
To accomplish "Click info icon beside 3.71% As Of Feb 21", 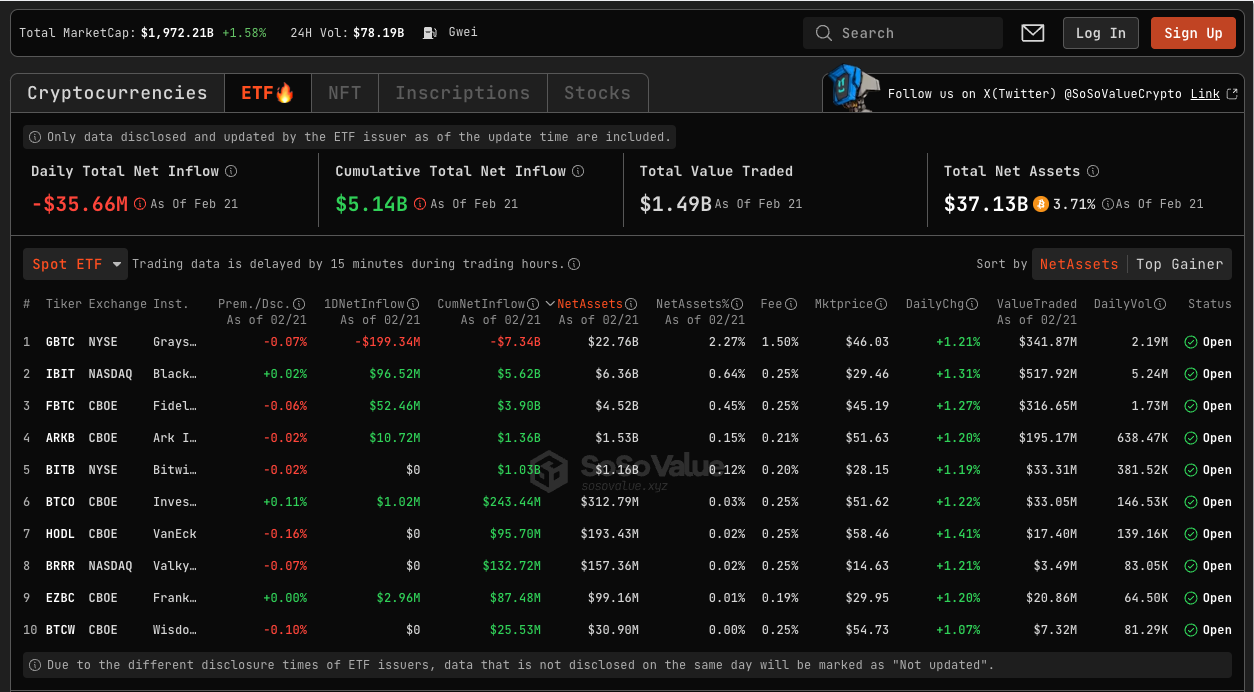I will click(x=1107, y=204).
